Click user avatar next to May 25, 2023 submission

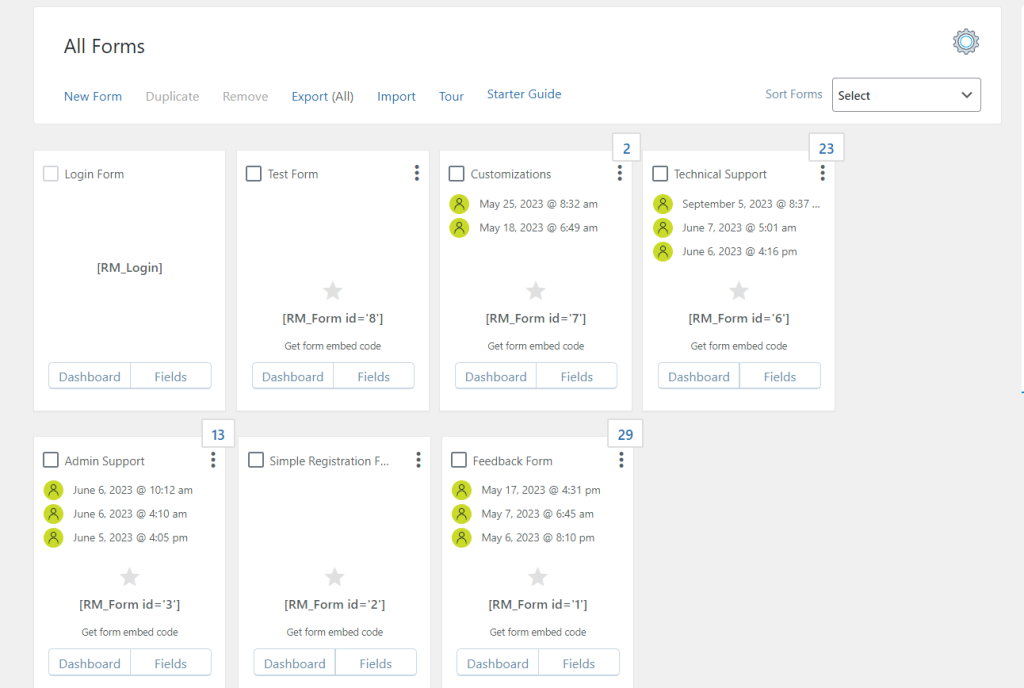[x=459, y=204]
